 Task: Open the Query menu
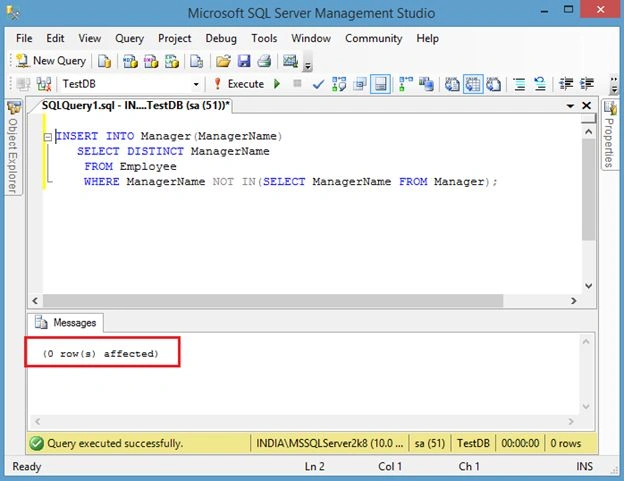coord(129,38)
